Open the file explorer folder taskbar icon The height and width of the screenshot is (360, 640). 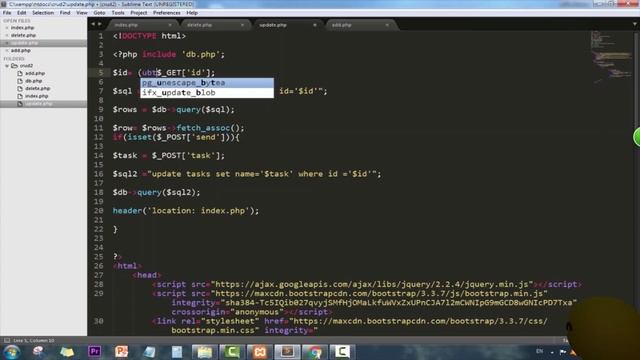click(x=204, y=351)
